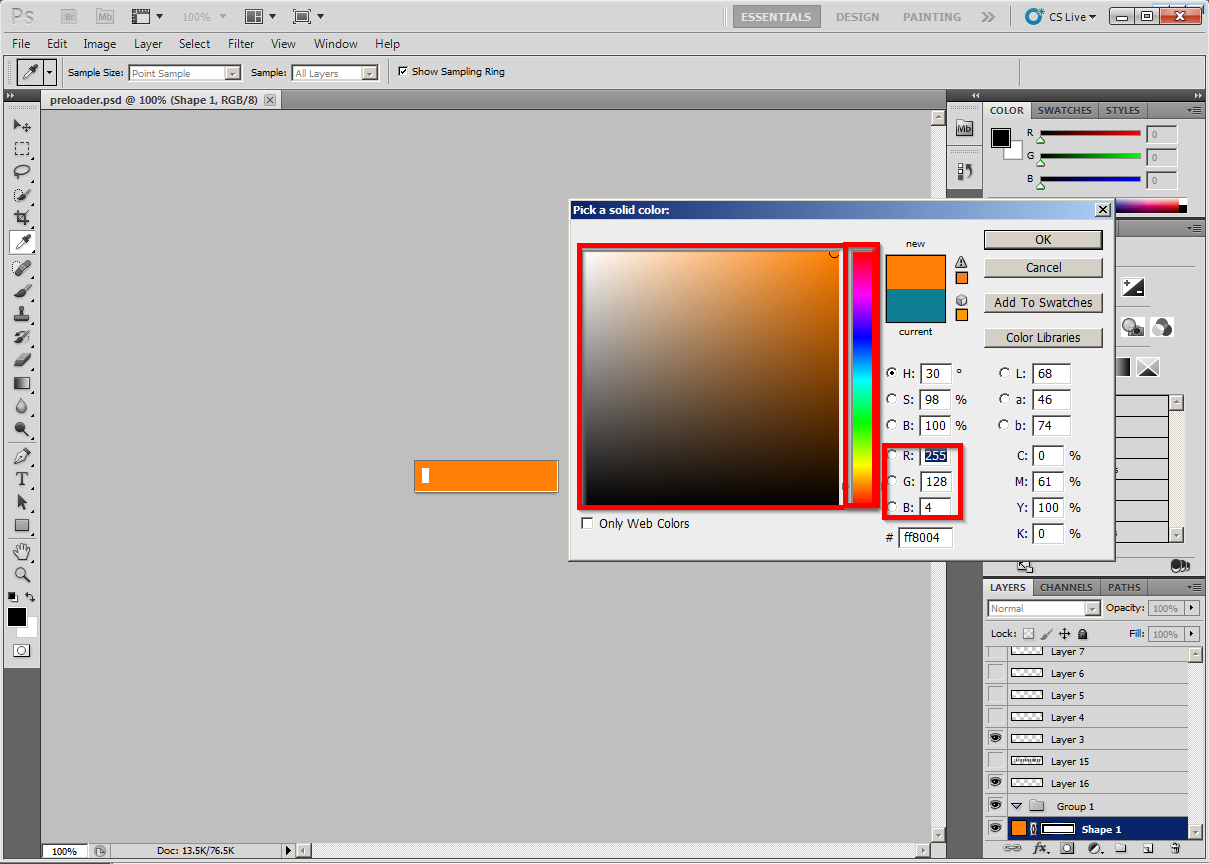Hide Layer 16 with its eye icon
This screenshot has width=1209, height=864.
996,783
